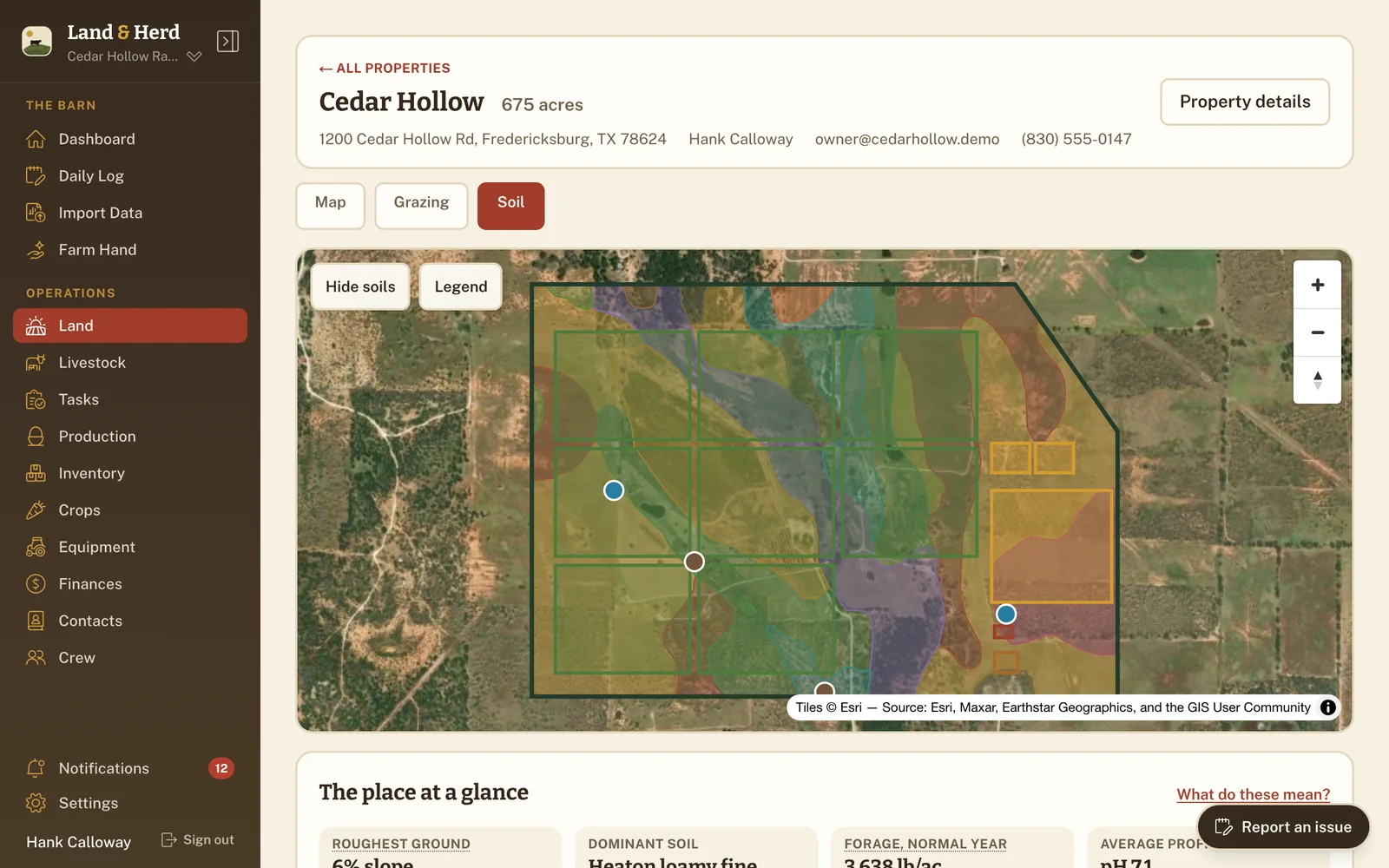Click the Sign out link
Viewport: 1389px width, 868px height.
point(198,839)
